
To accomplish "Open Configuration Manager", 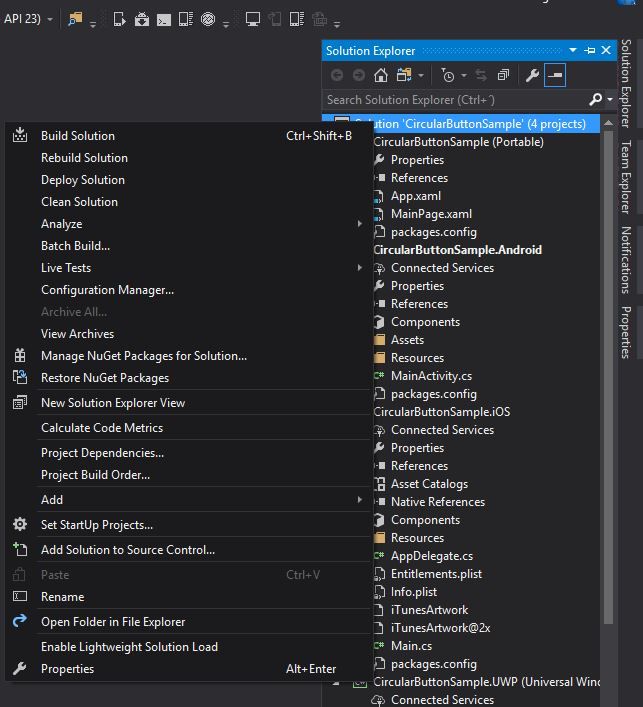I will tap(188, 290).
